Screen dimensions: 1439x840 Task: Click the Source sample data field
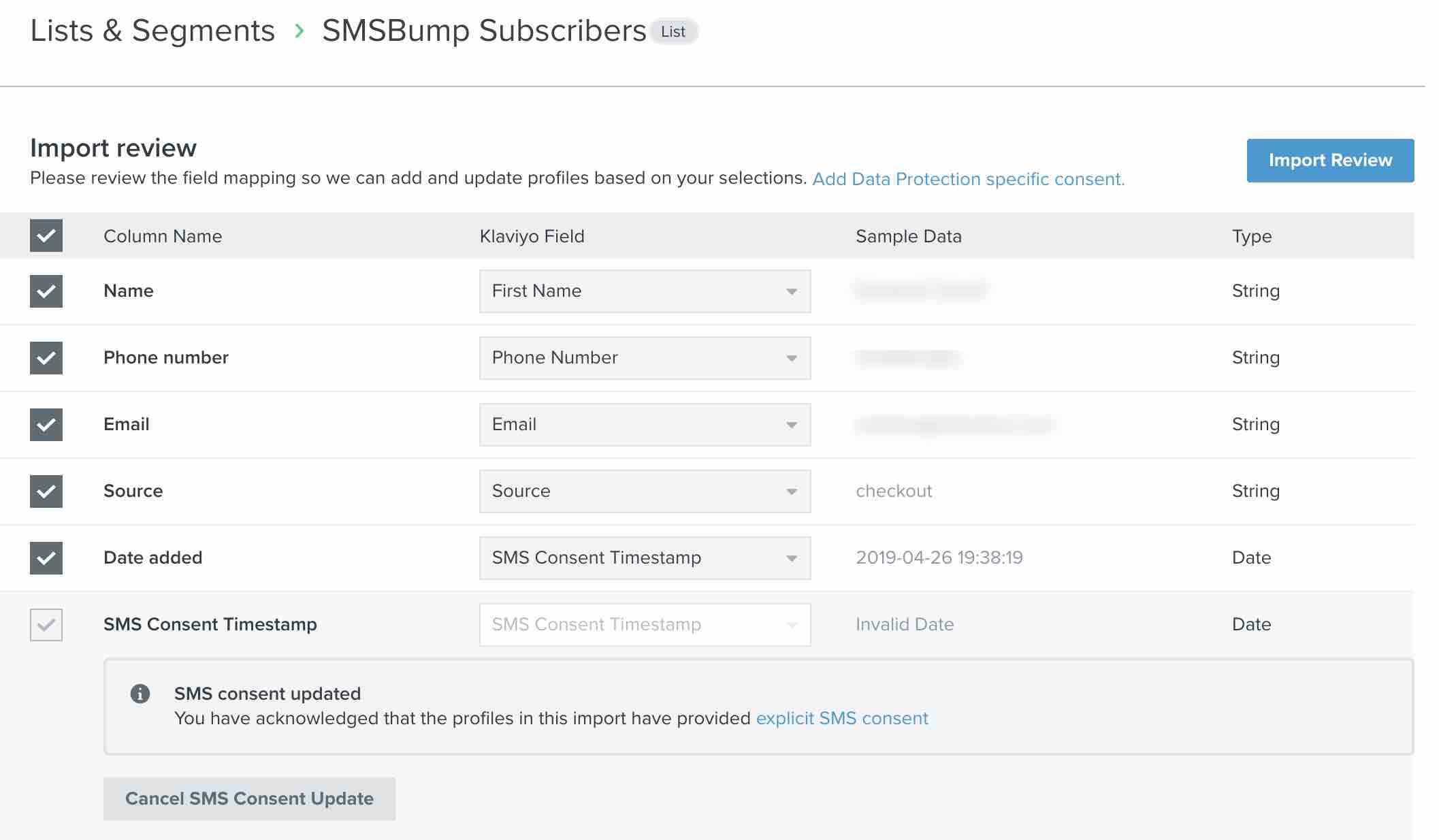pyautogui.click(x=893, y=490)
